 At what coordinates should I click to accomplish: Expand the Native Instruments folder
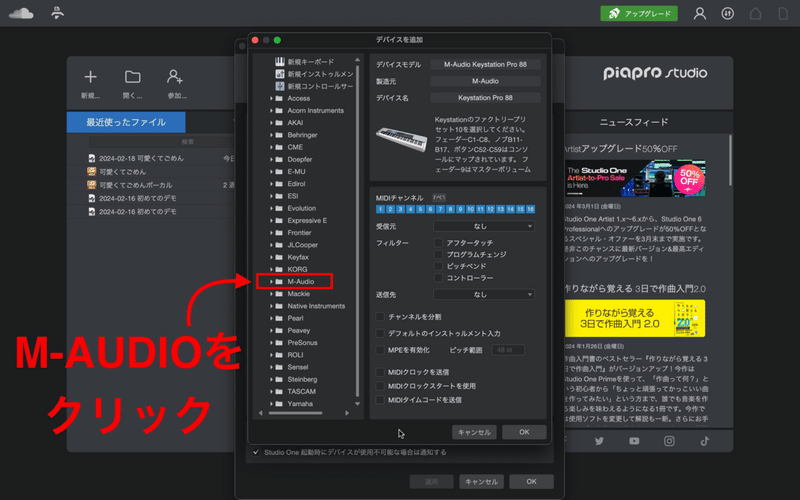click(x=271, y=306)
